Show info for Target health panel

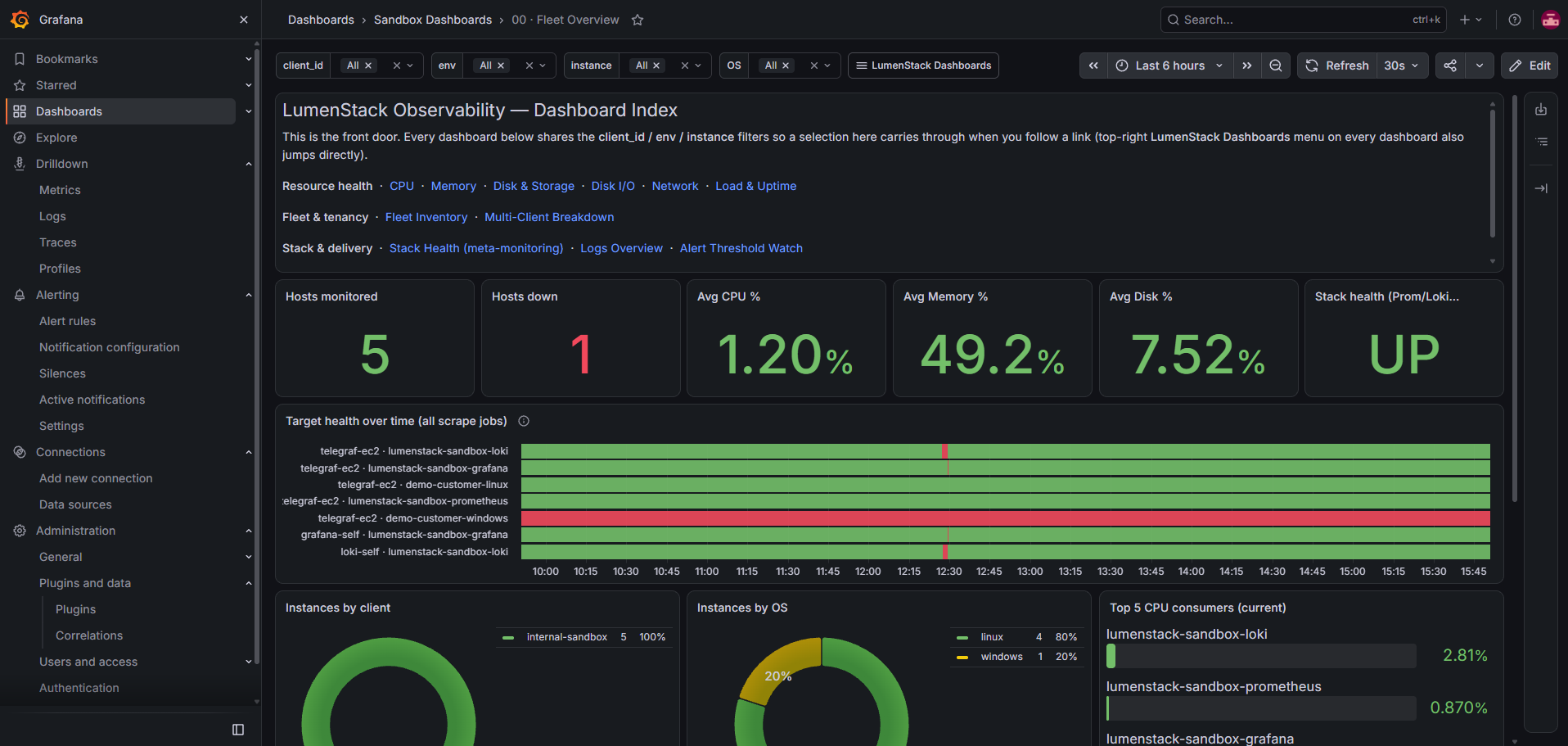pyautogui.click(x=524, y=421)
